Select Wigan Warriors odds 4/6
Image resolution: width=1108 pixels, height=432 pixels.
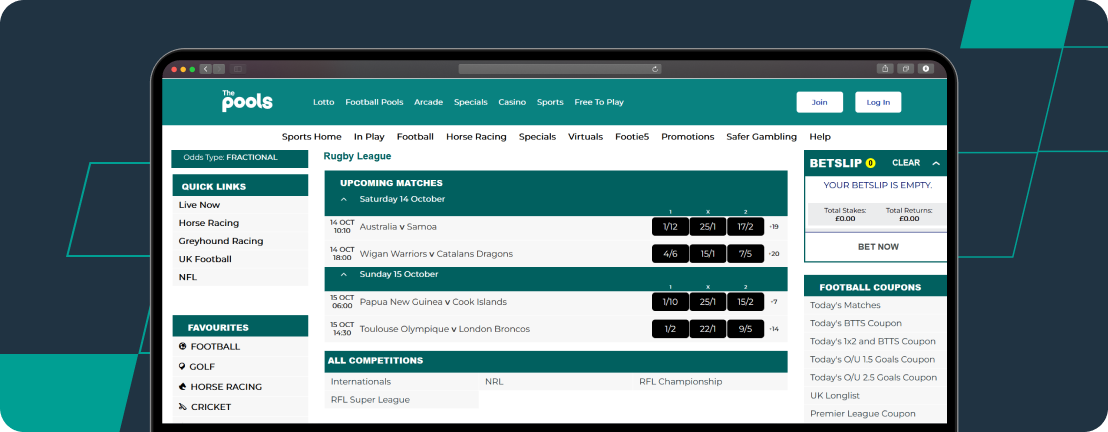(x=670, y=254)
